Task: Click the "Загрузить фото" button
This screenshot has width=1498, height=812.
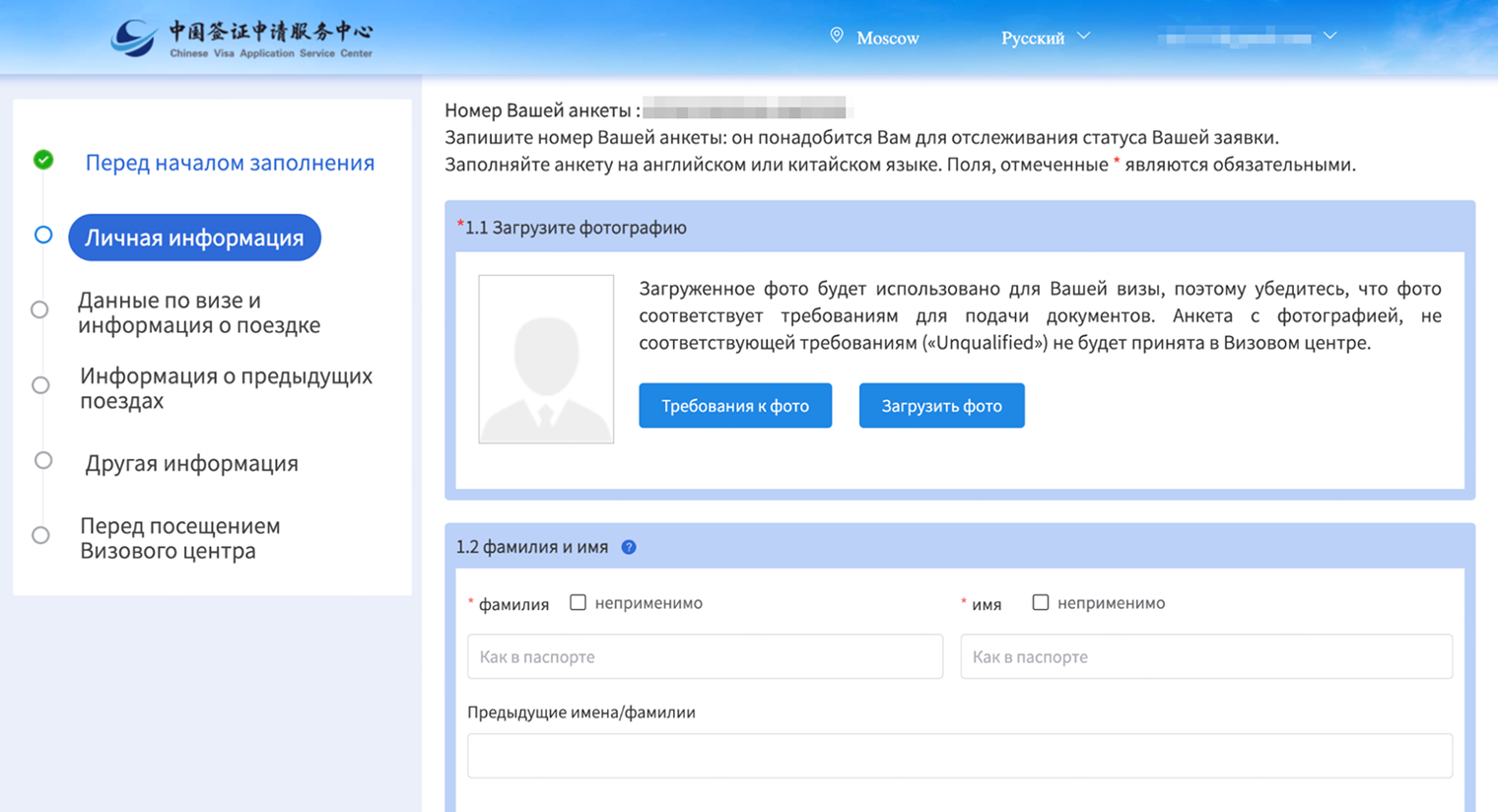Action: point(941,405)
